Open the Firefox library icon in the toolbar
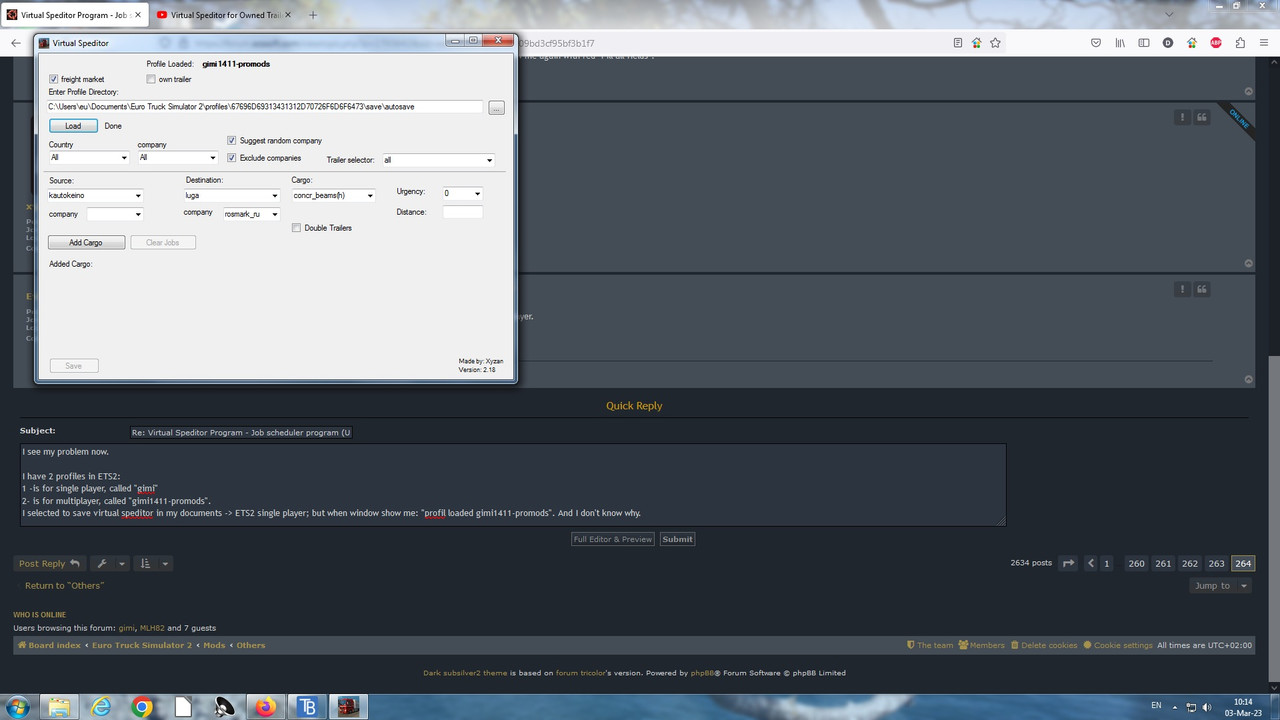 pyautogui.click(x=1120, y=43)
